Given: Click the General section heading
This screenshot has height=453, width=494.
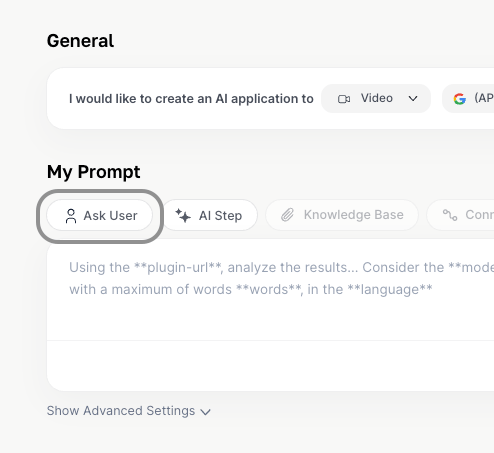Looking at the screenshot, I should coord(80,41).
